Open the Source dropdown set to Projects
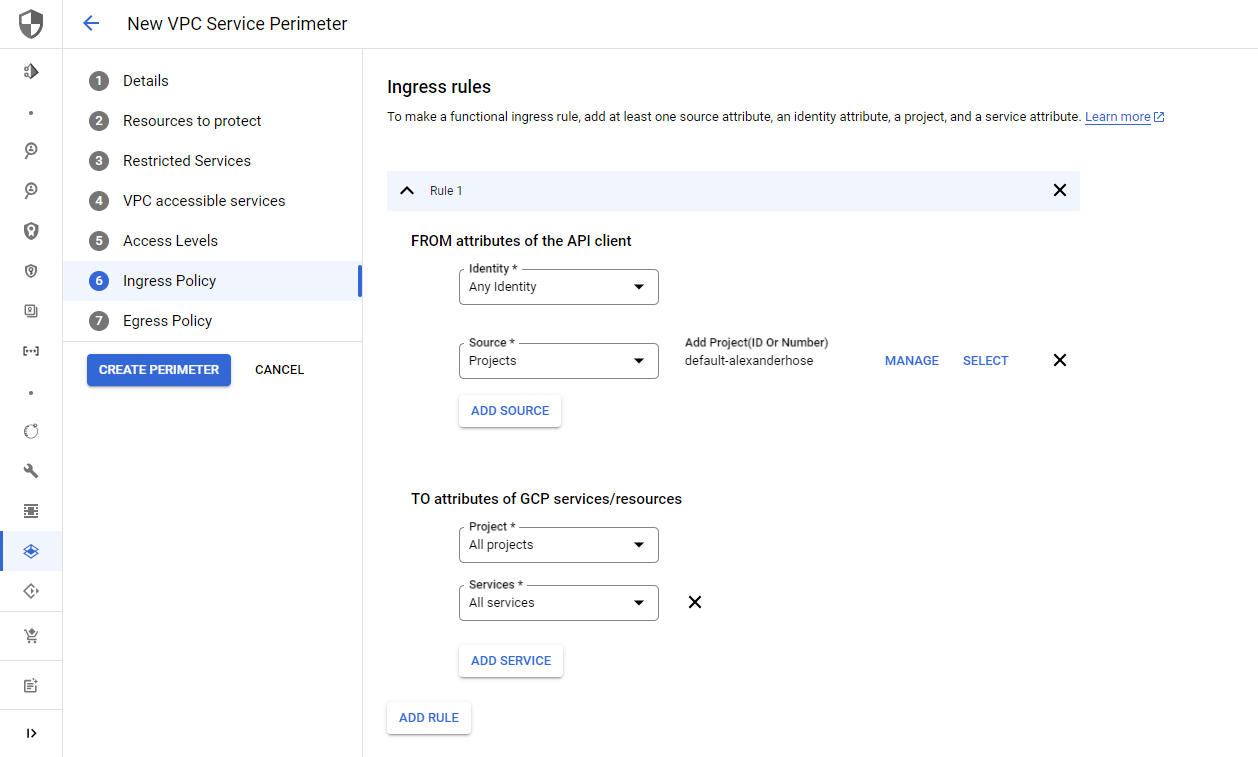This screenshot has height=757, width=1258. point(559,361)
